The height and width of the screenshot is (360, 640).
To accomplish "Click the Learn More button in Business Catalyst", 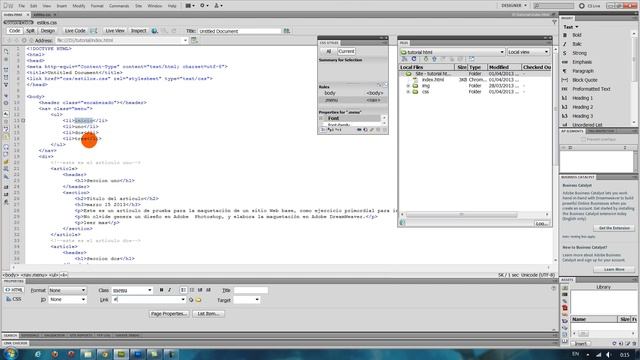I will 614,269.
